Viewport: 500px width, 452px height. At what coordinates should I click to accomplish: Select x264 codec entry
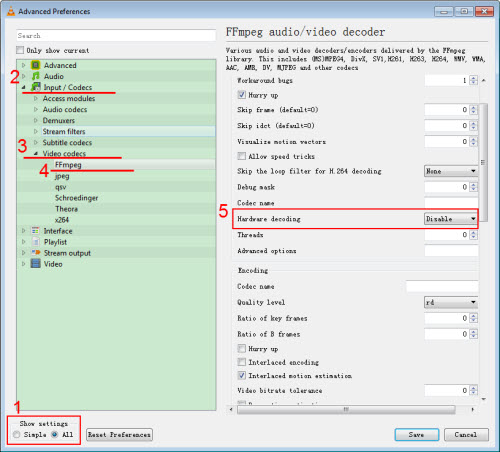62,220
